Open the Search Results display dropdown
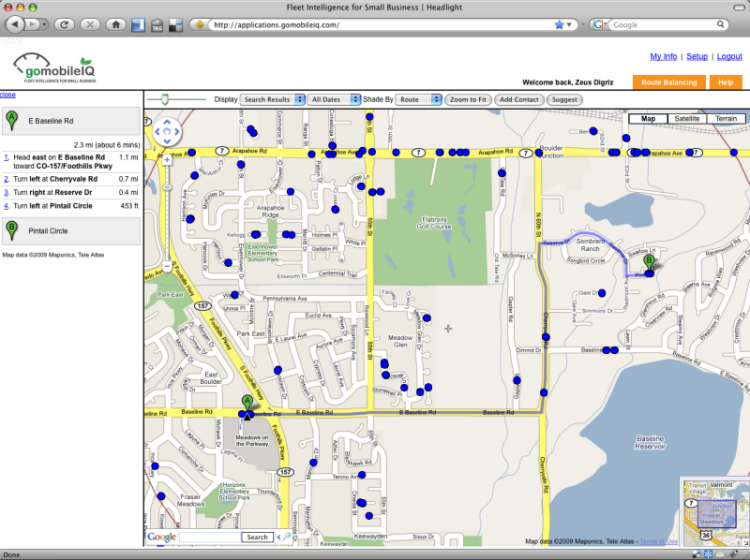The width and height of the screenshot is (750, 560). pyautogui.click(x=271, y=100)
